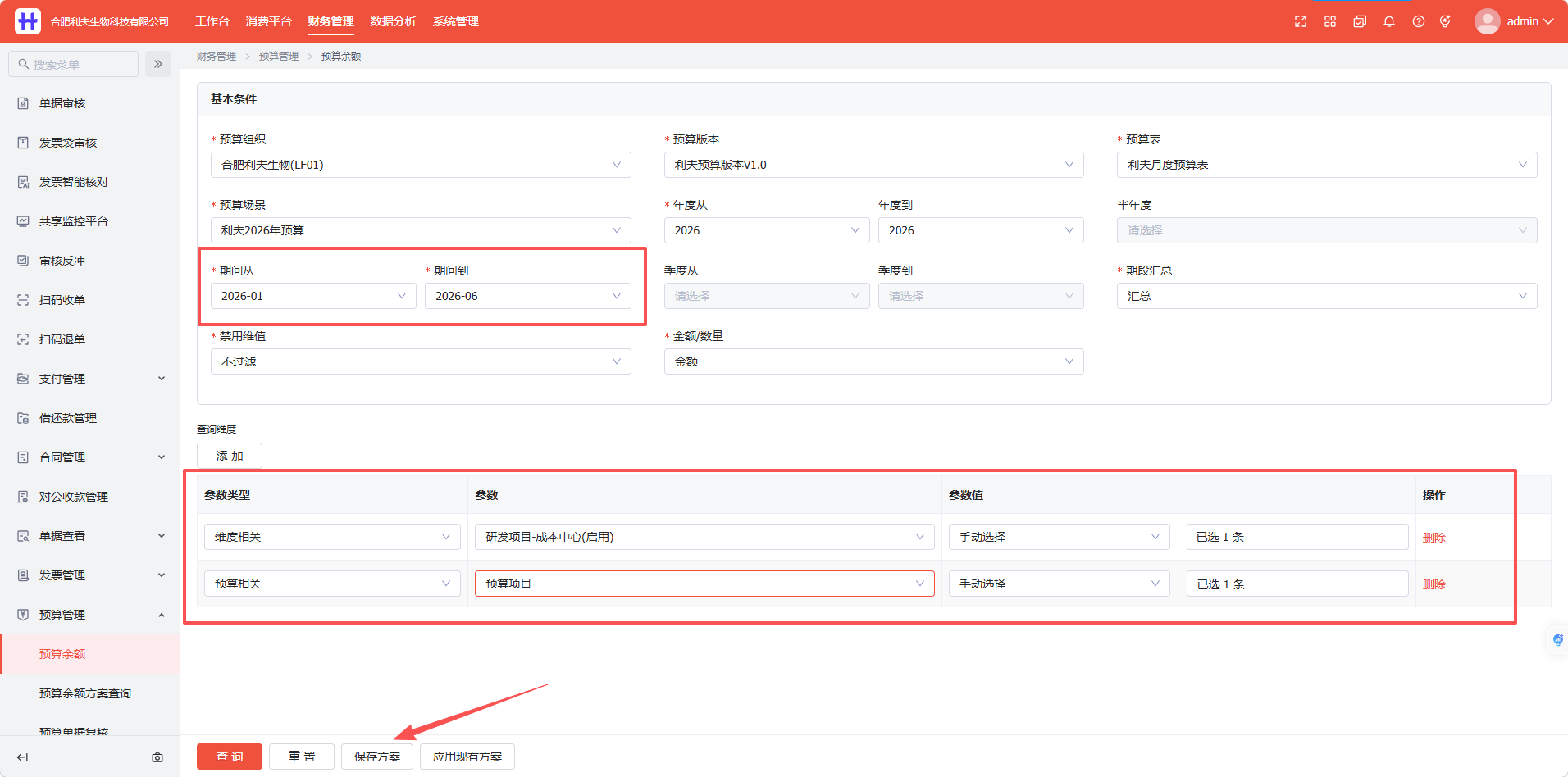The width and height of the screenshot is (1568, 777).
Task: Click the fullscreen icon in top bar
Action: [x=1301, y=21]
